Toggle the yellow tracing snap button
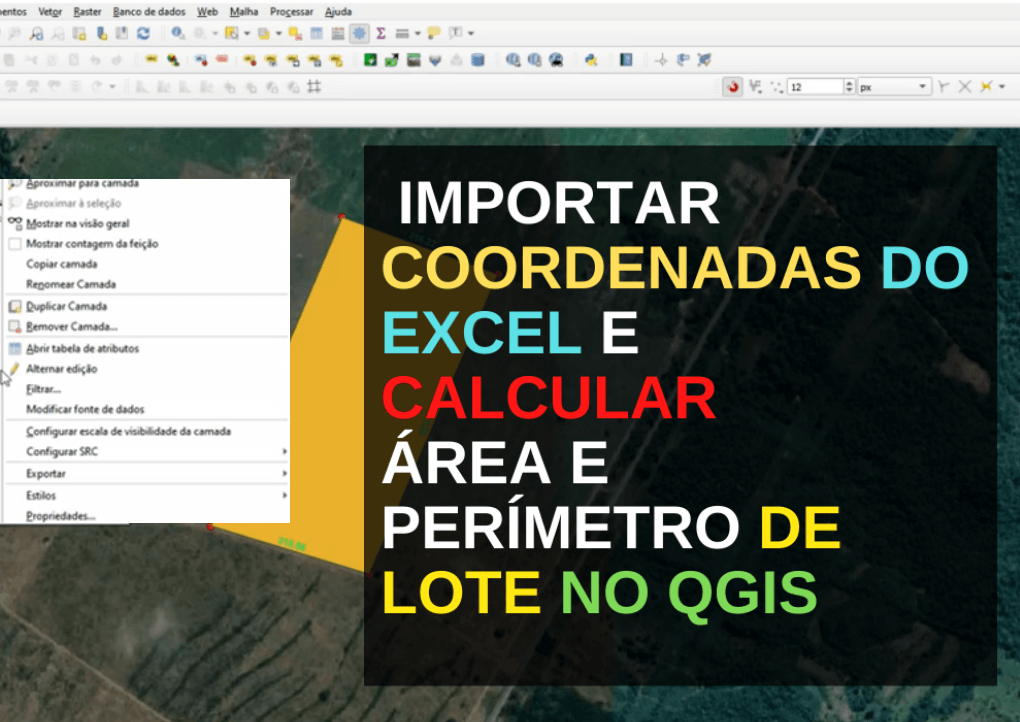 [x=986, y=87]
